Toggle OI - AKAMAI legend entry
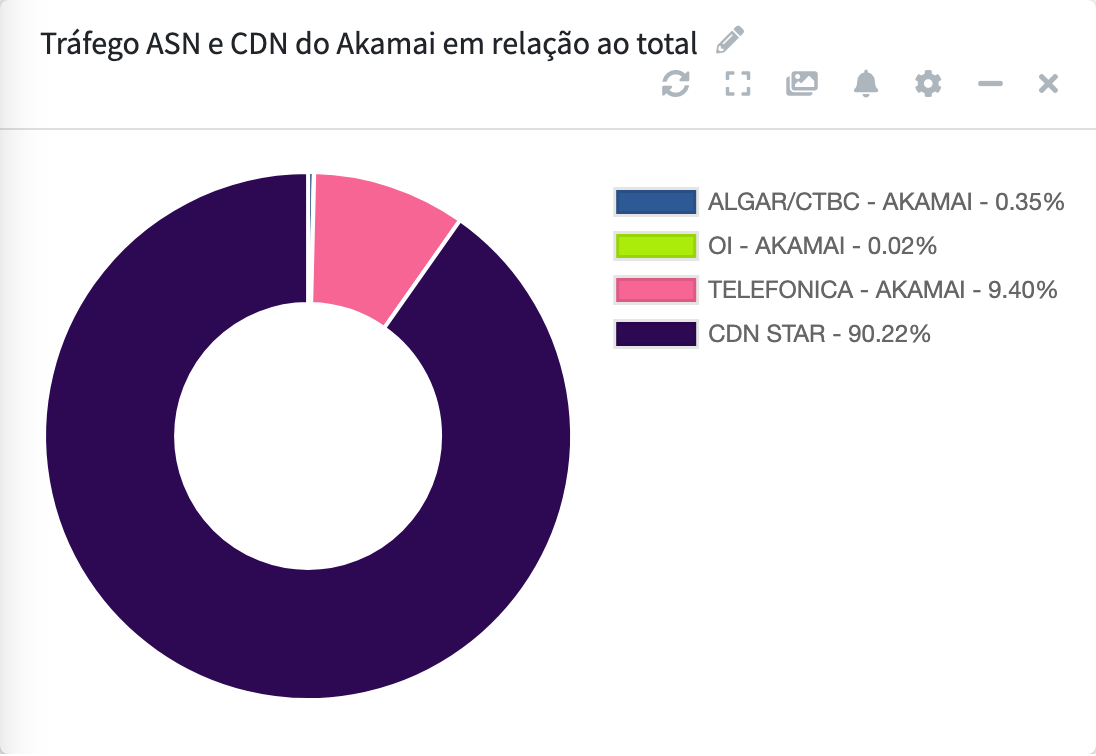 click(x=775, y=246)
